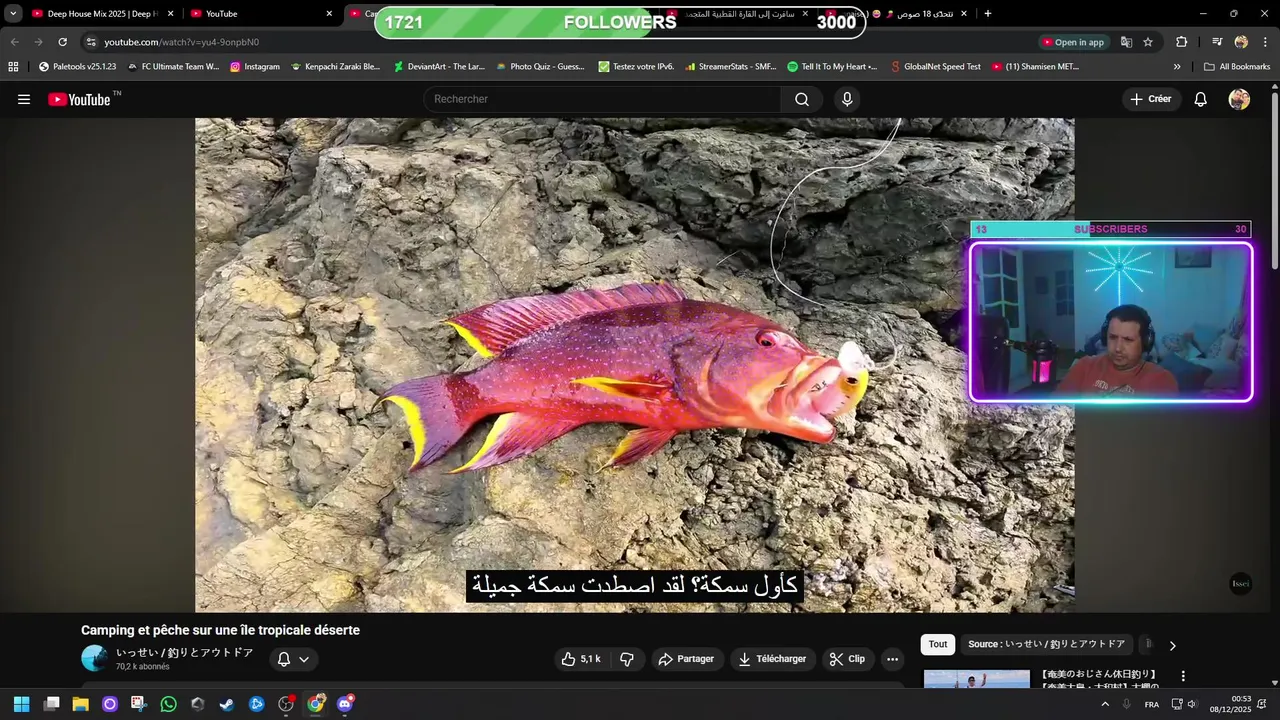This screenshot has width=1280, height=720.
Task: Click the video player showing the red fish
Action: tap(634, 365)
